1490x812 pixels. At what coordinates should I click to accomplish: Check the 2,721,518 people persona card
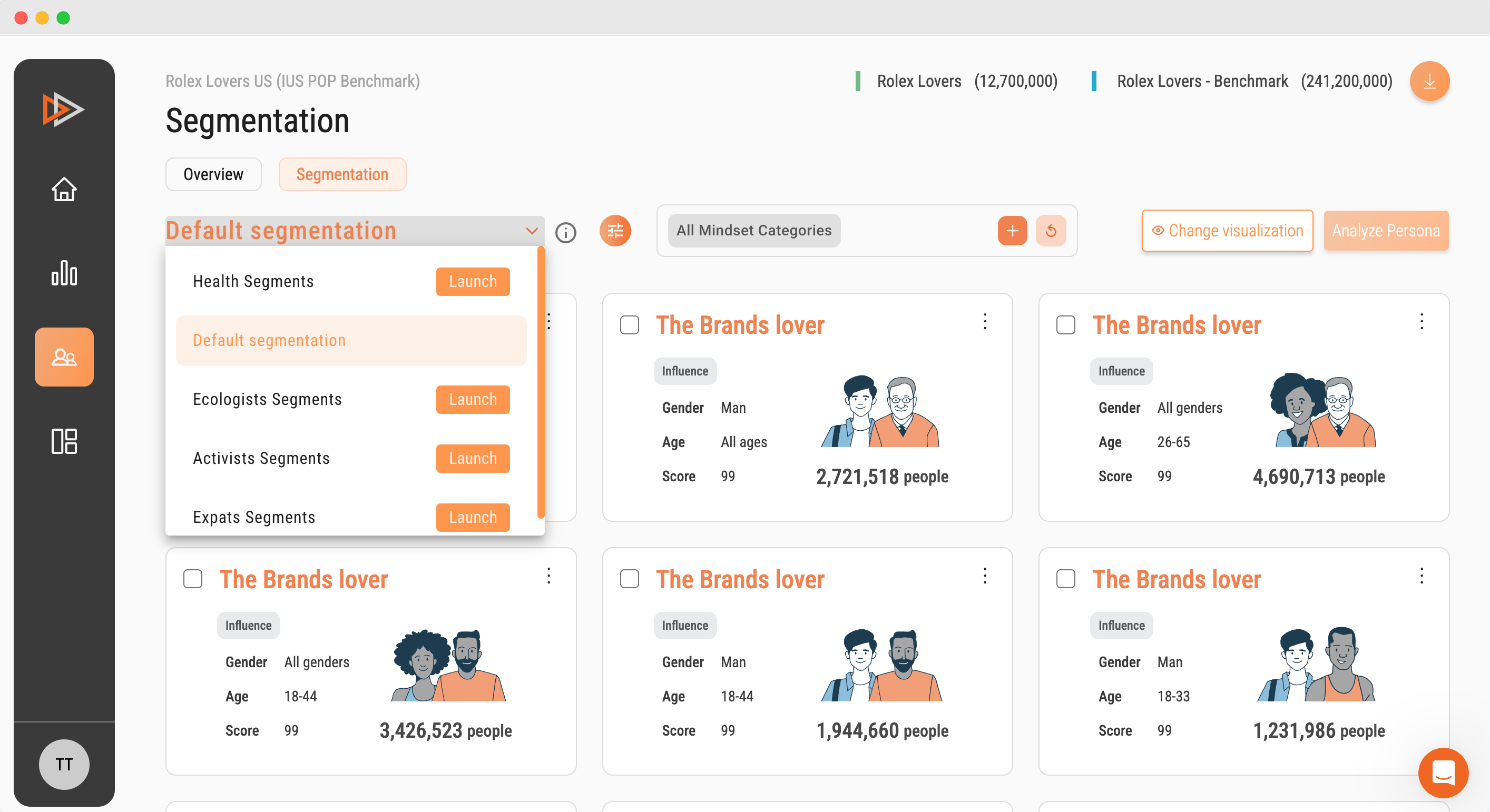[629, 325]
